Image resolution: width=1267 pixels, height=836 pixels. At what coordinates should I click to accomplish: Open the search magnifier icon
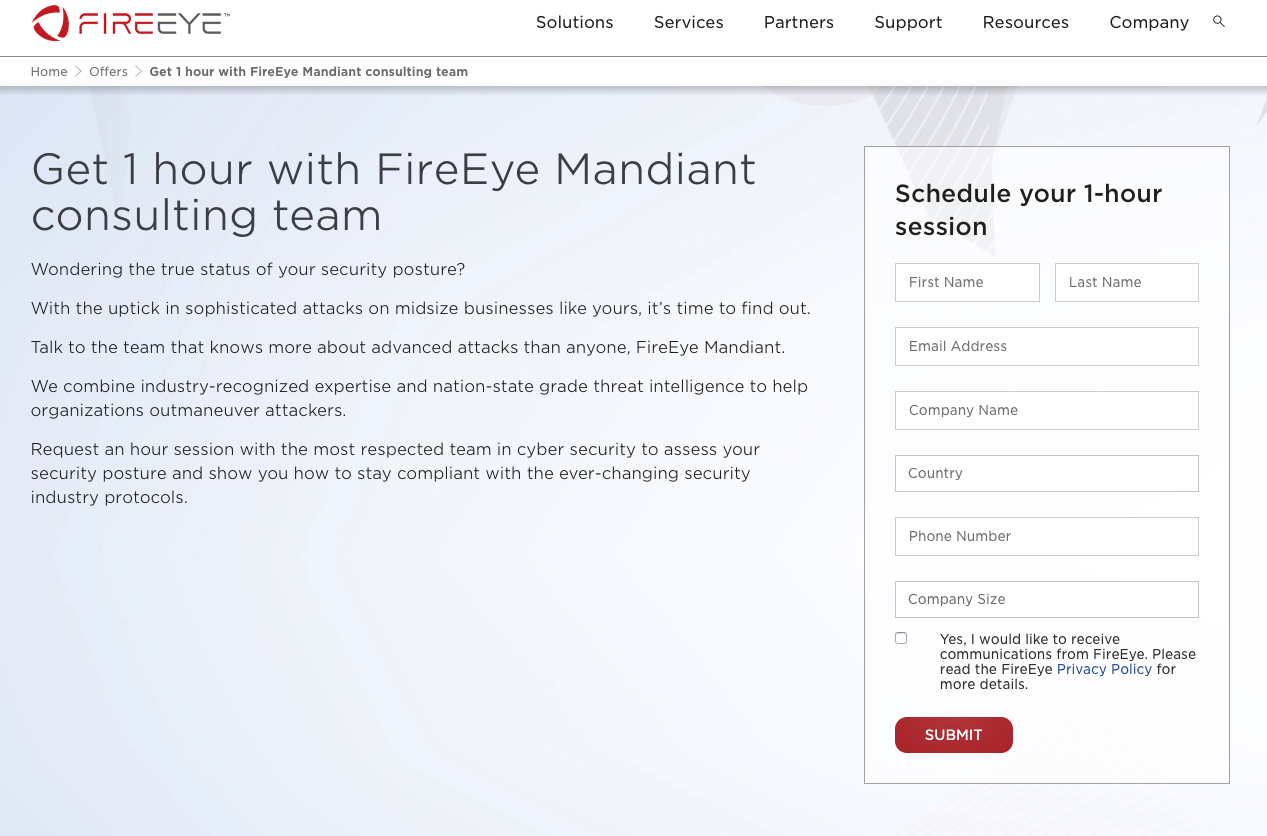[x=1218, y=21]
